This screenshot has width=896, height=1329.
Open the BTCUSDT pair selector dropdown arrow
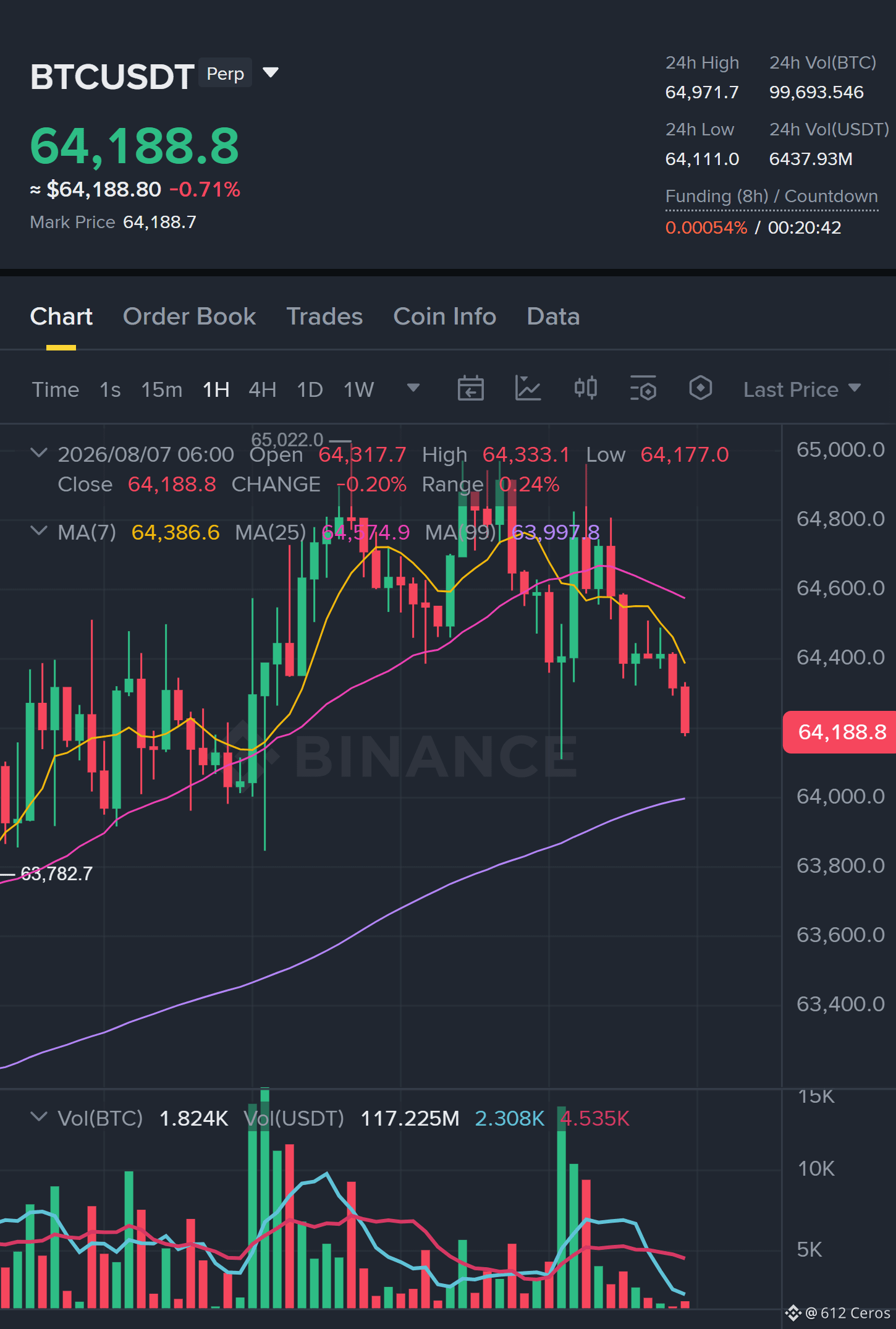pyautogui.click(x=271, y=73)
